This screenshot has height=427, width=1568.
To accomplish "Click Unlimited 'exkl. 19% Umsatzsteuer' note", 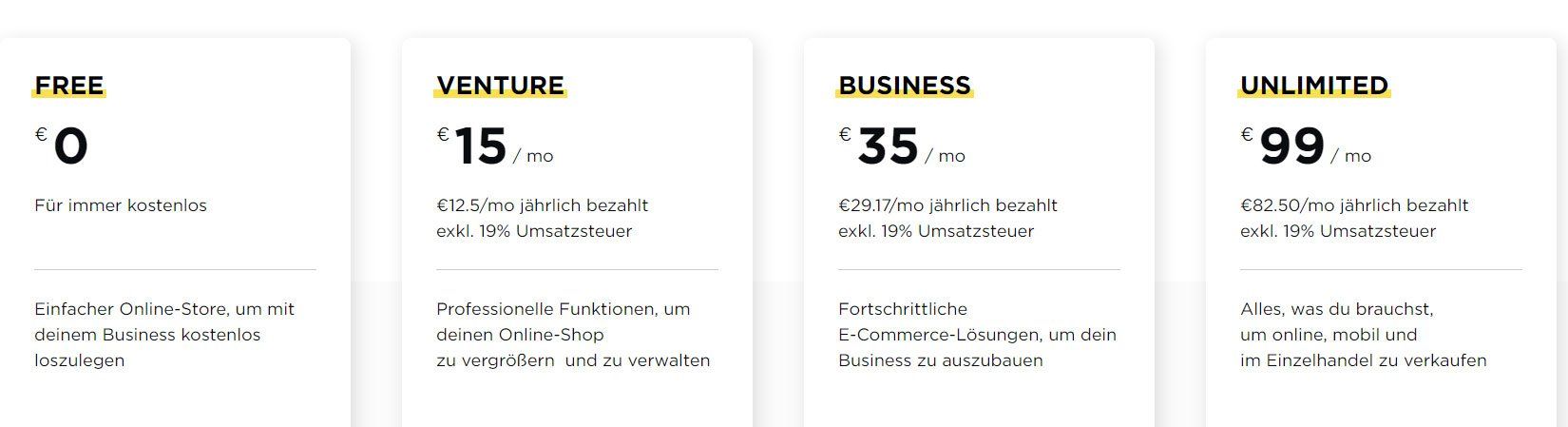I will tap(1338, 231).
